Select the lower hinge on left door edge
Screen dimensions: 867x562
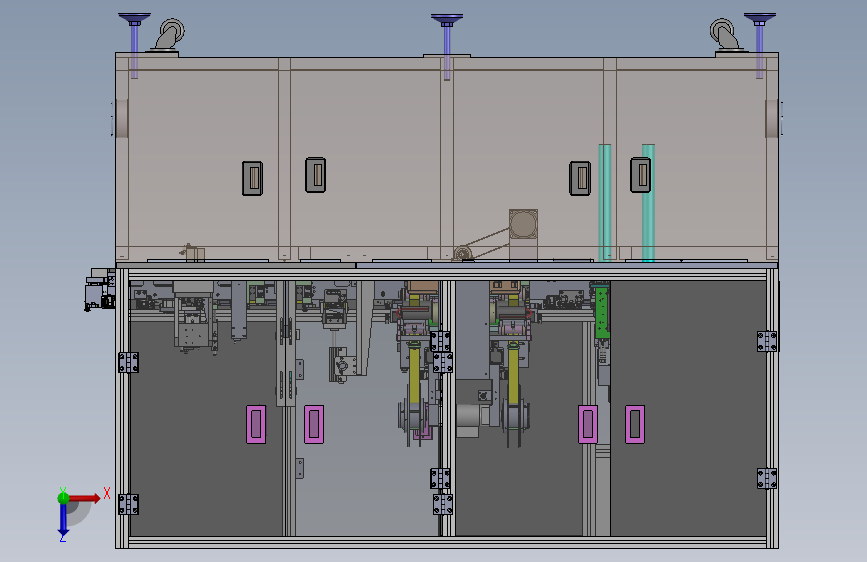(128, 504)
